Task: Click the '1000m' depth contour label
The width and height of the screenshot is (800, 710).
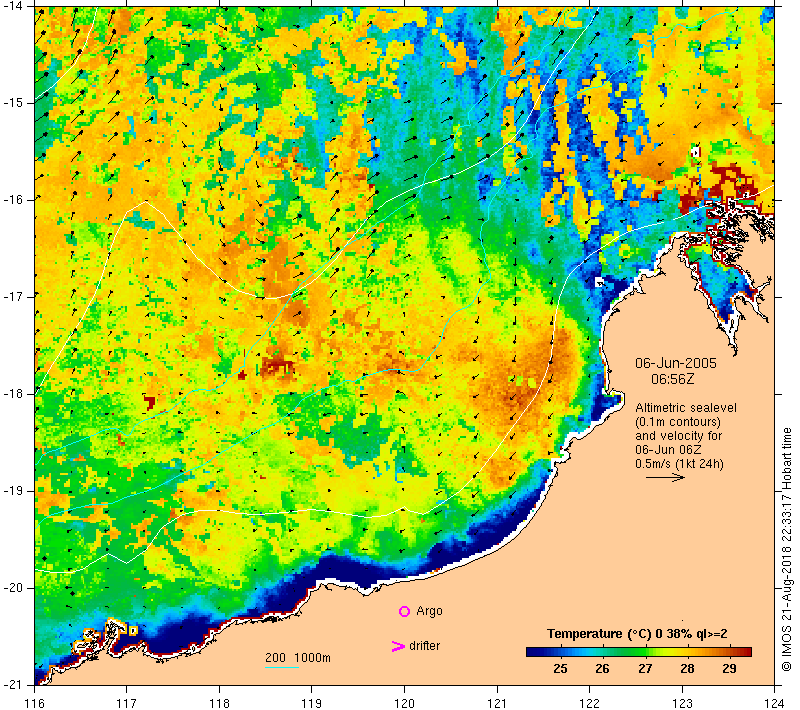Action: (x=312, y=657)
